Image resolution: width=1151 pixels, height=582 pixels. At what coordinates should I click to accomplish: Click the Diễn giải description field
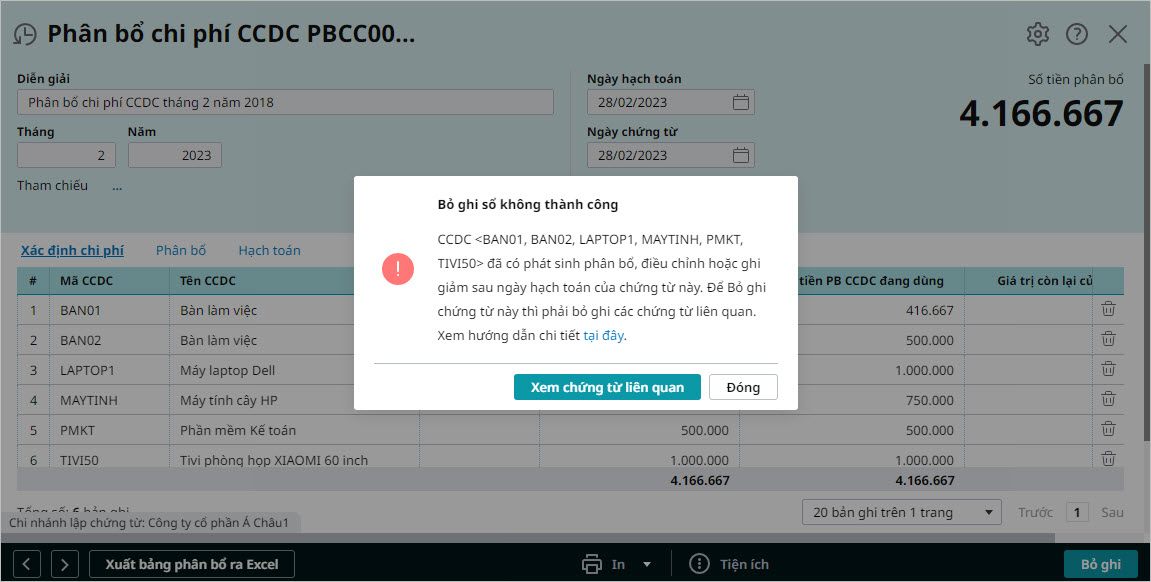(x=285, y=102)
